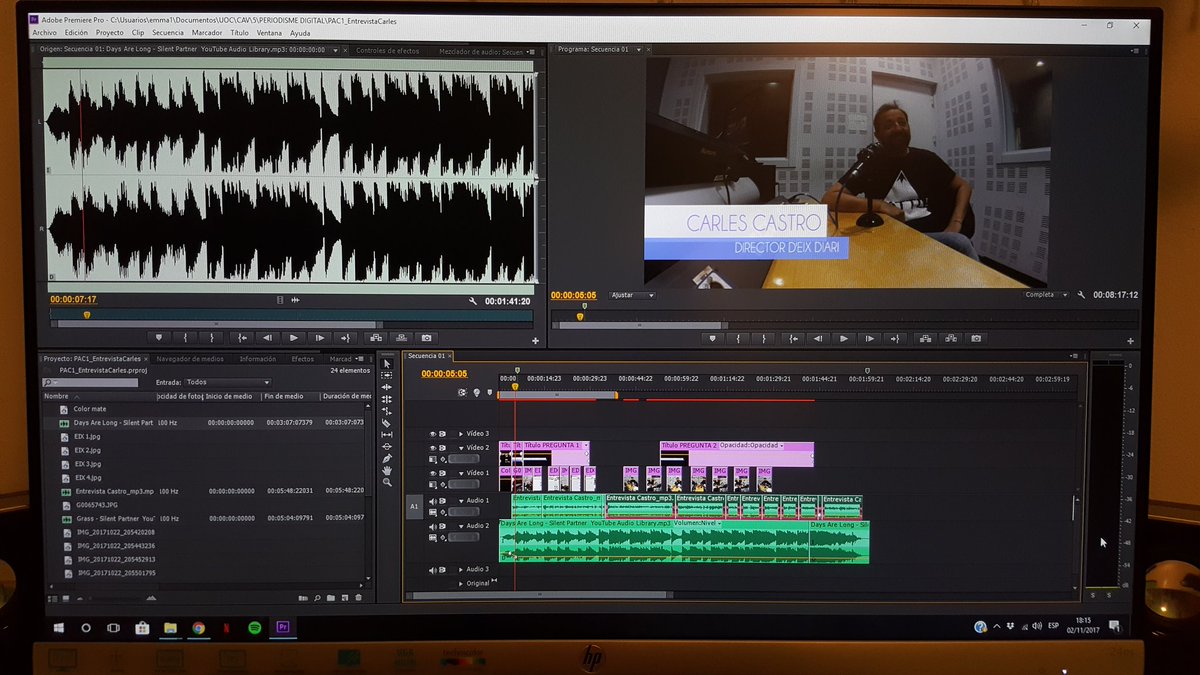1200x675 pixels.
Task: Open the Ajustar zoom dropdown
Action: pos(632,296)
